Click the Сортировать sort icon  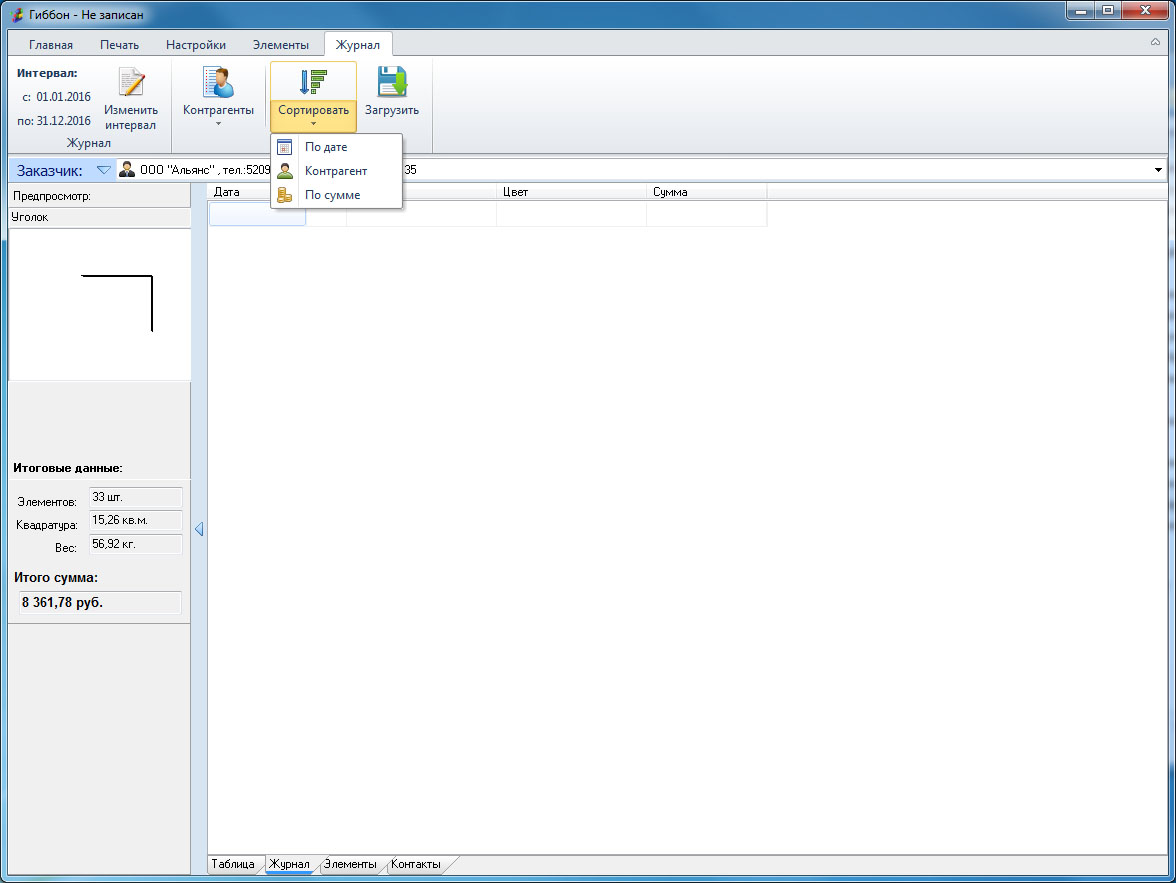(x=313, y=83)
